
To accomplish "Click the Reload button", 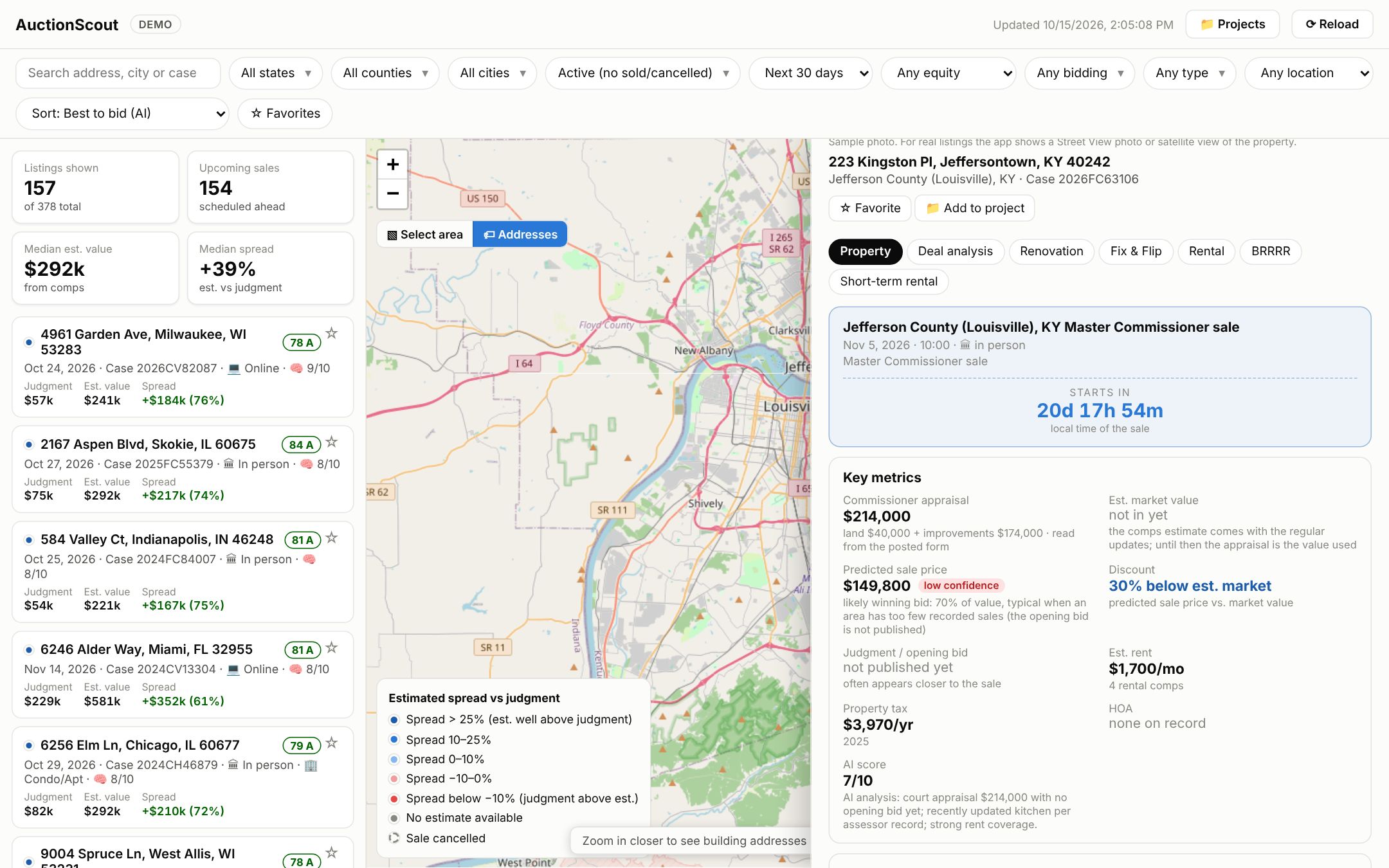I will pos(1332,24).
